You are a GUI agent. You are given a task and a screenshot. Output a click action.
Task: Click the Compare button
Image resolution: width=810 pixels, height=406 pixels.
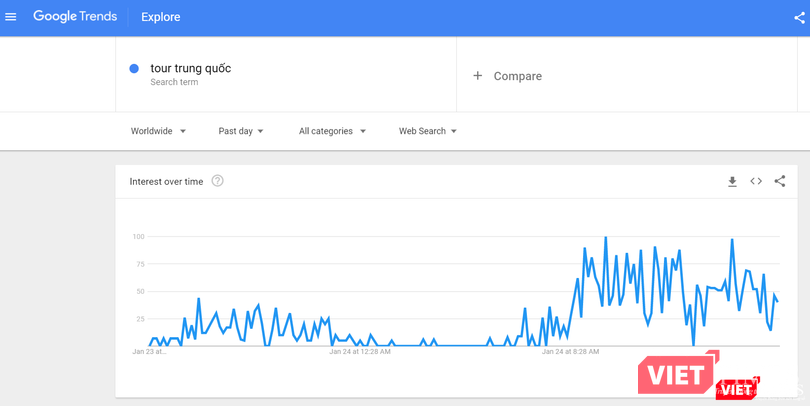coord(517,76)
